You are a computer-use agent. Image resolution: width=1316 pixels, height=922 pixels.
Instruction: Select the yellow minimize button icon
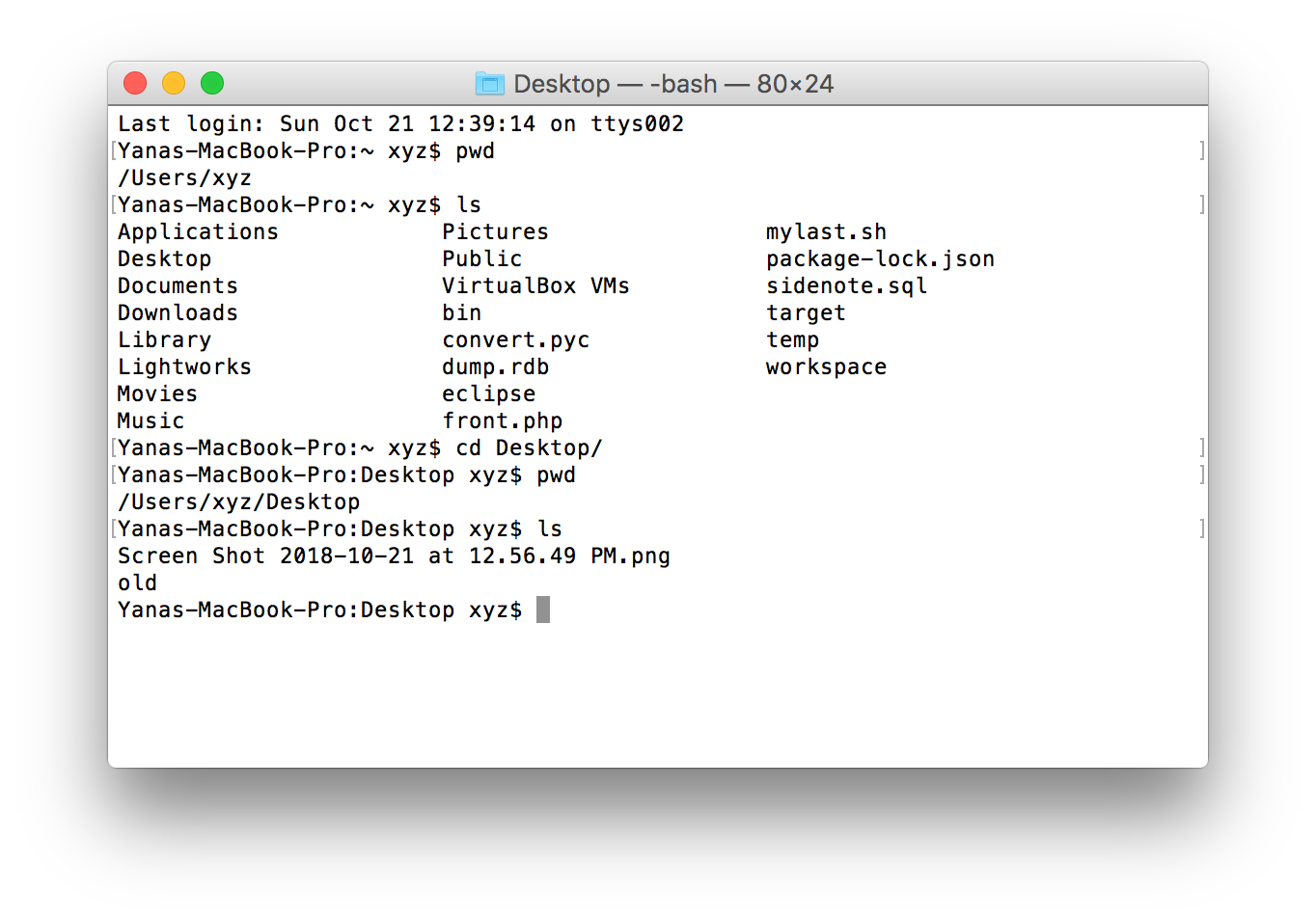point(173,83)
